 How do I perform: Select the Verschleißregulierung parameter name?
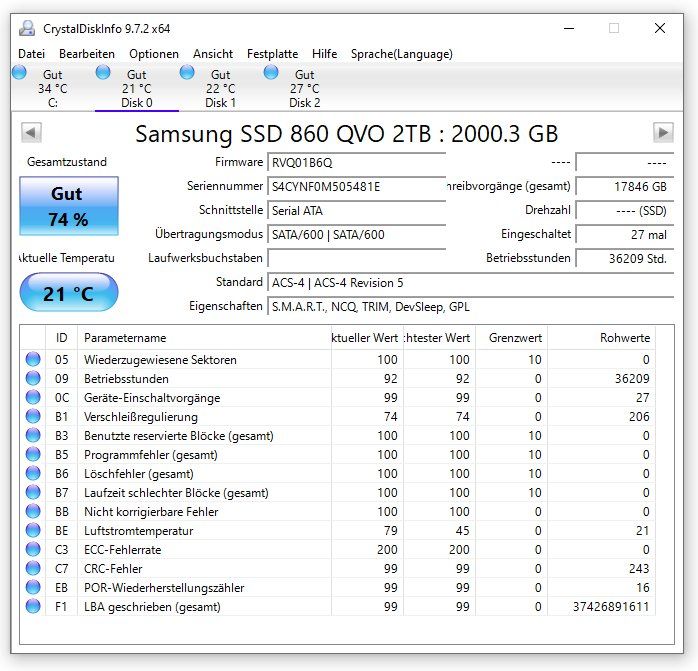coord(141,417)
